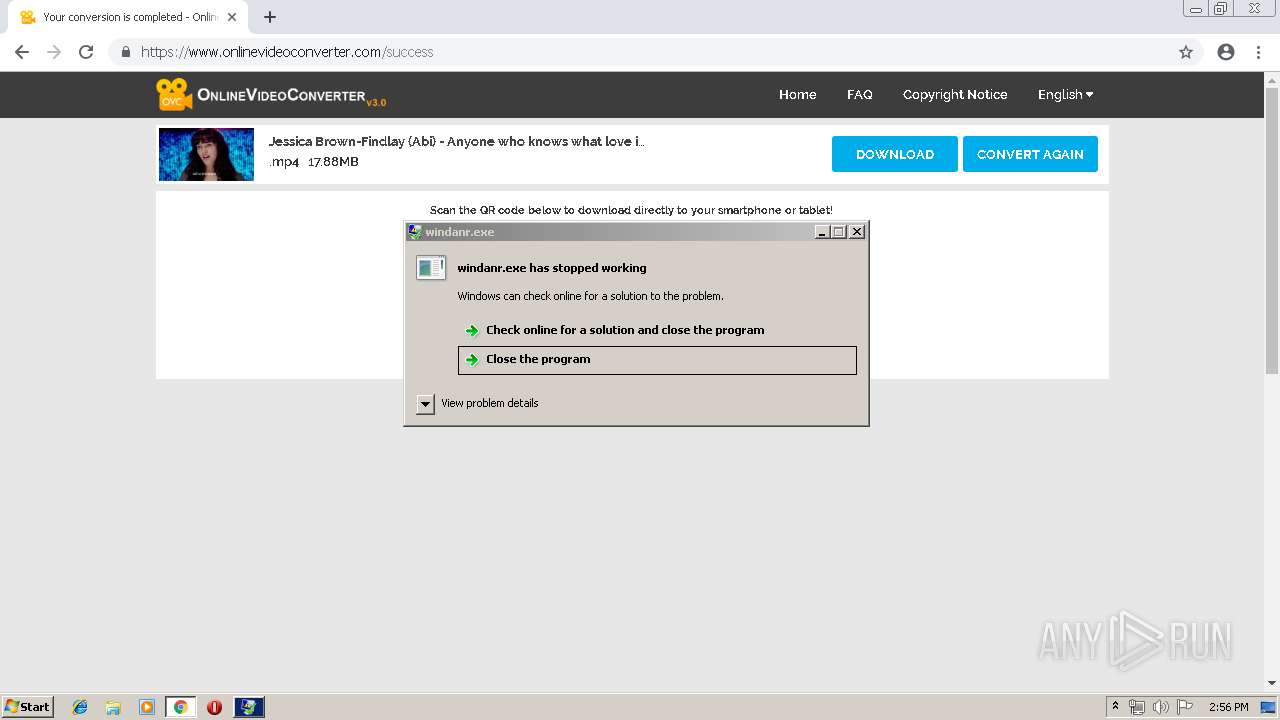Screen dimensions: 1280x720
Task: Open the Home menu item
Action: pyautogui.click(x=797, y=94)
